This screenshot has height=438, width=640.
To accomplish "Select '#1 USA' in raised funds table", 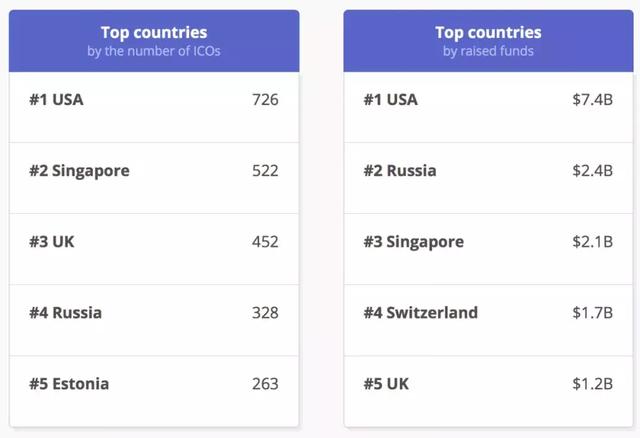I will pos(488,107).
